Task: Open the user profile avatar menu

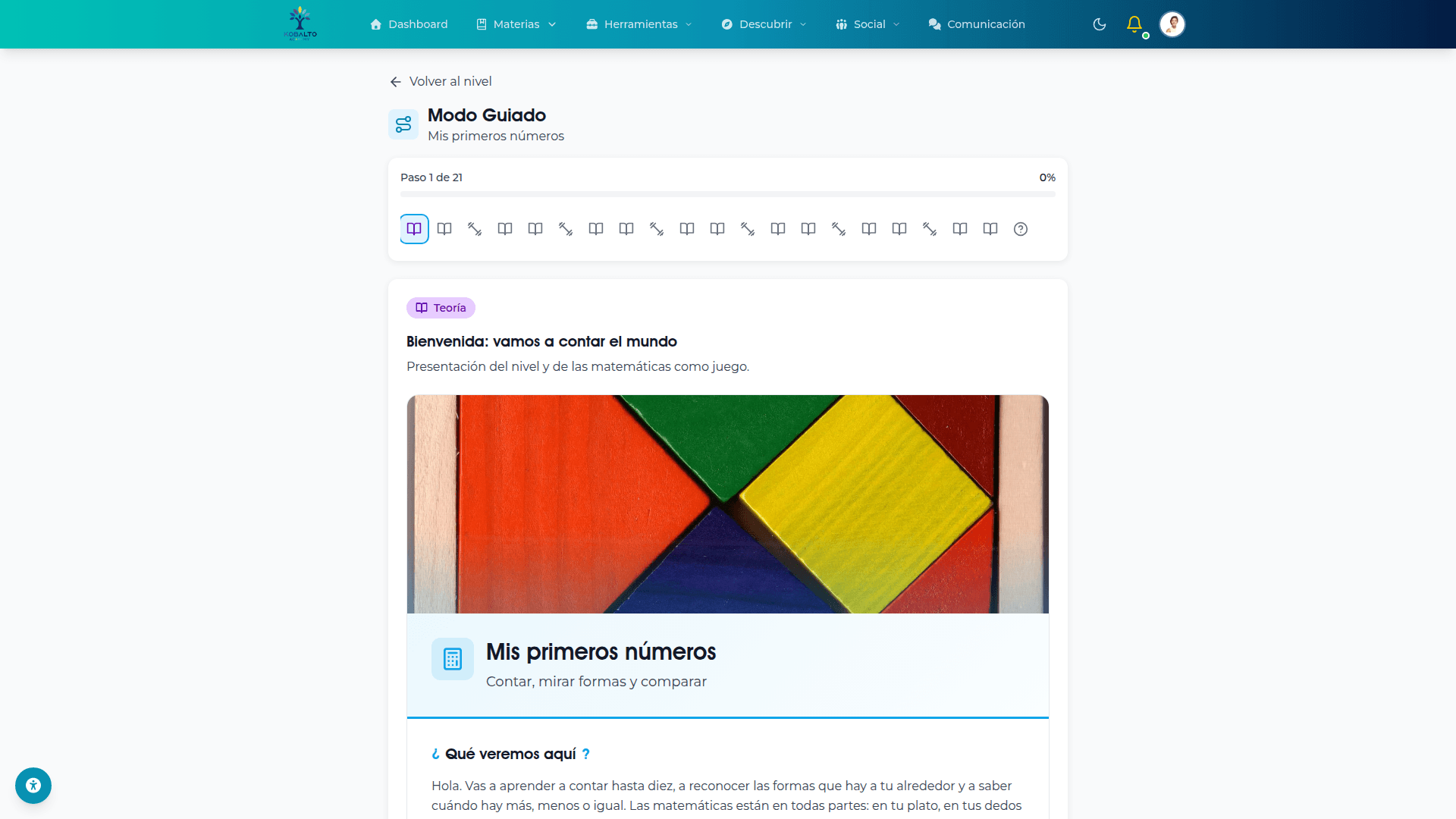Action: coord(1172,24)
